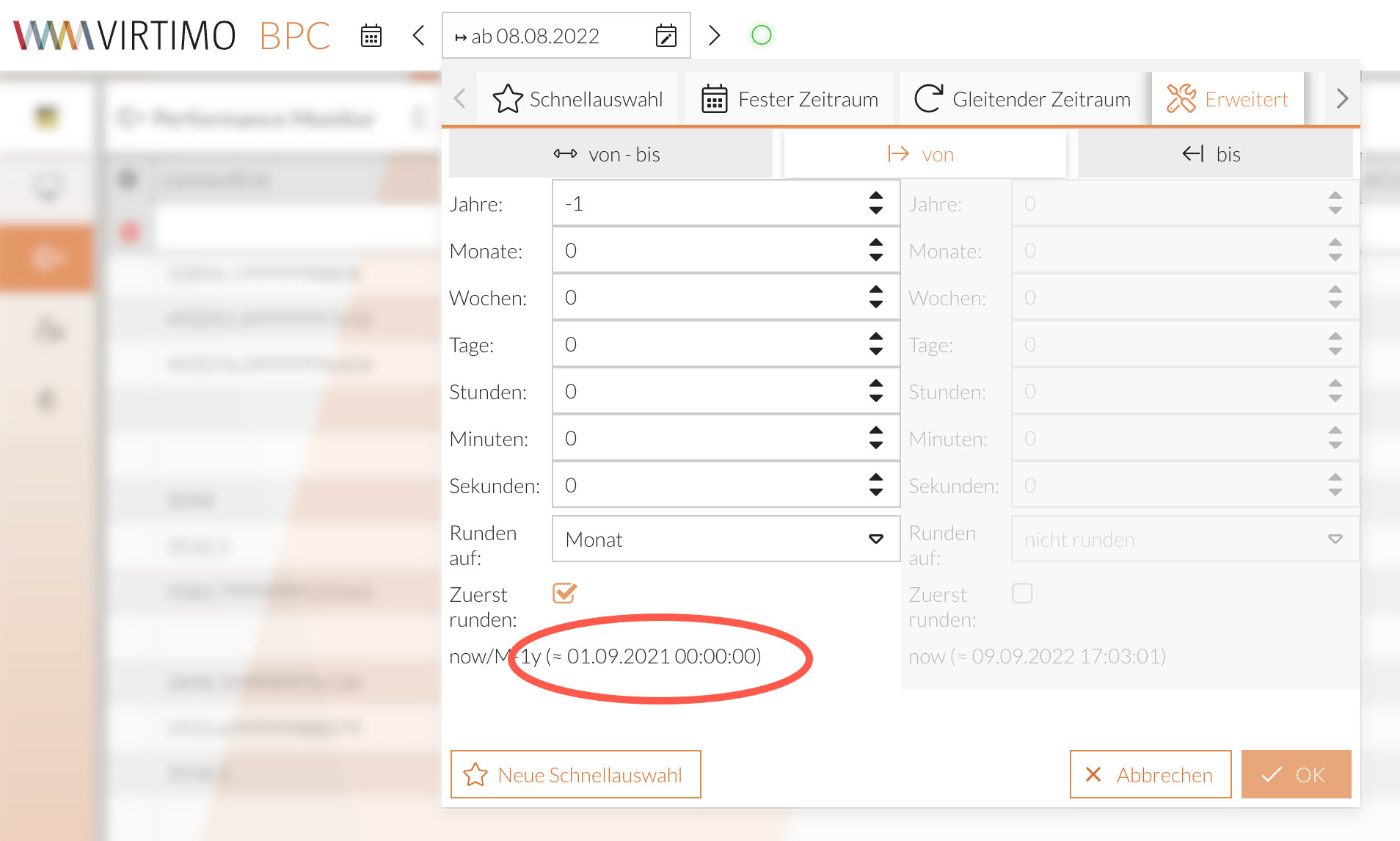The height and width of the screenshot is (841, 1400).
Task: Select the 'bis' range mode
Action: tap(1214, 154)
